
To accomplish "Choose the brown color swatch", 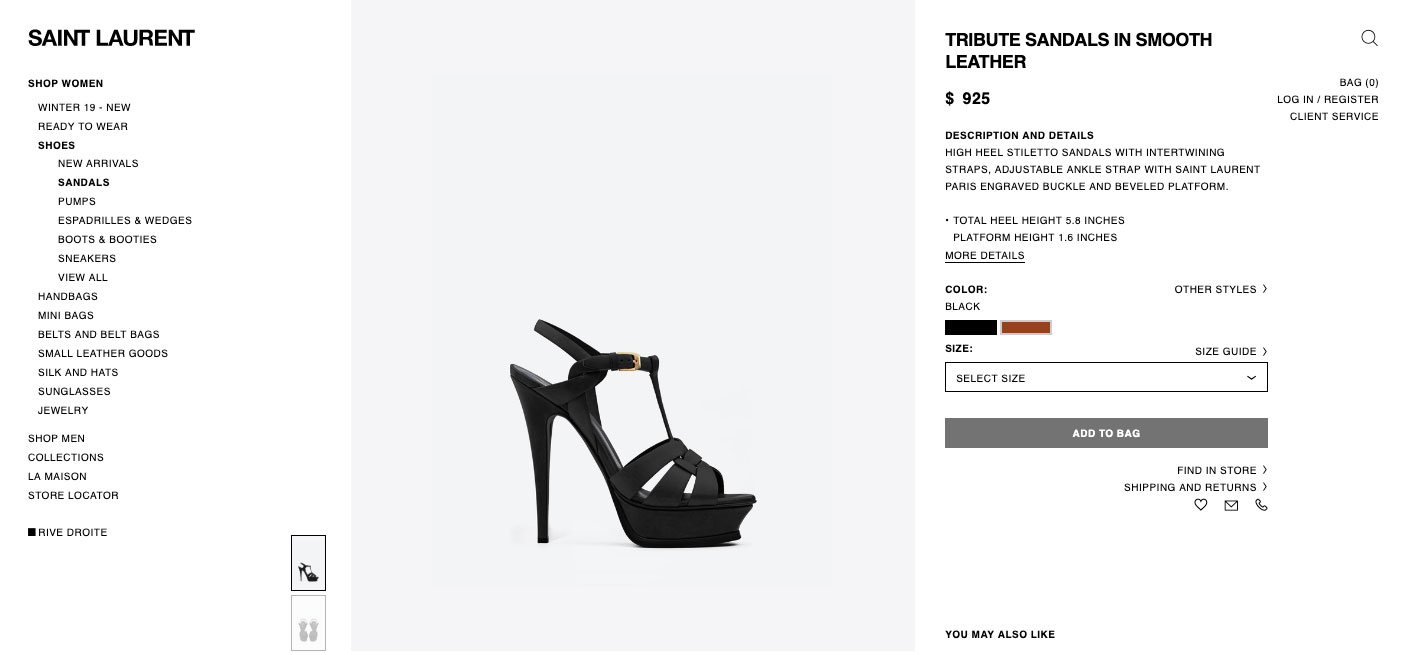I will pos(1026,327).
